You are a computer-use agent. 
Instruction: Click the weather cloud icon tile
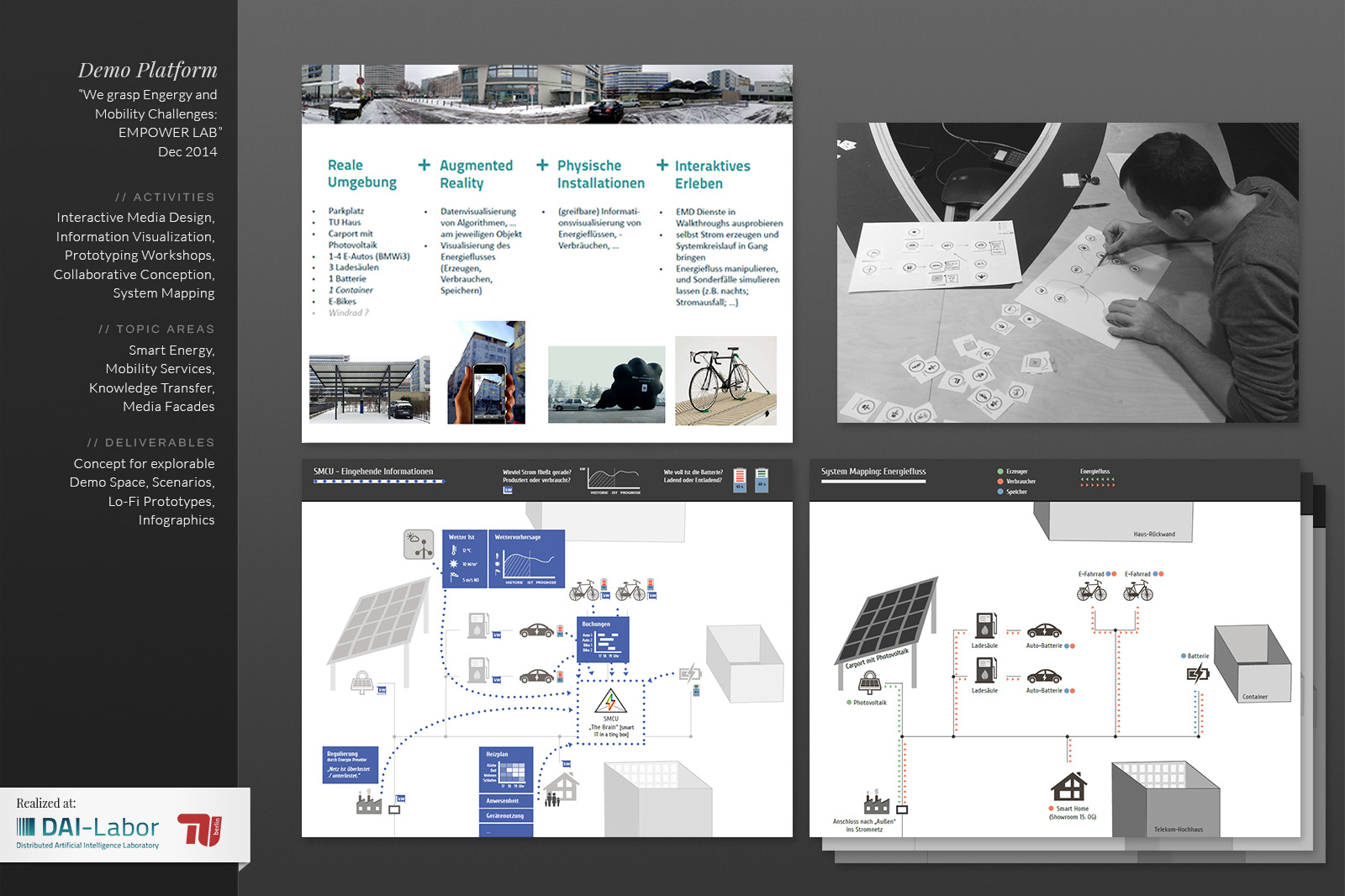(x=419, y=544)
